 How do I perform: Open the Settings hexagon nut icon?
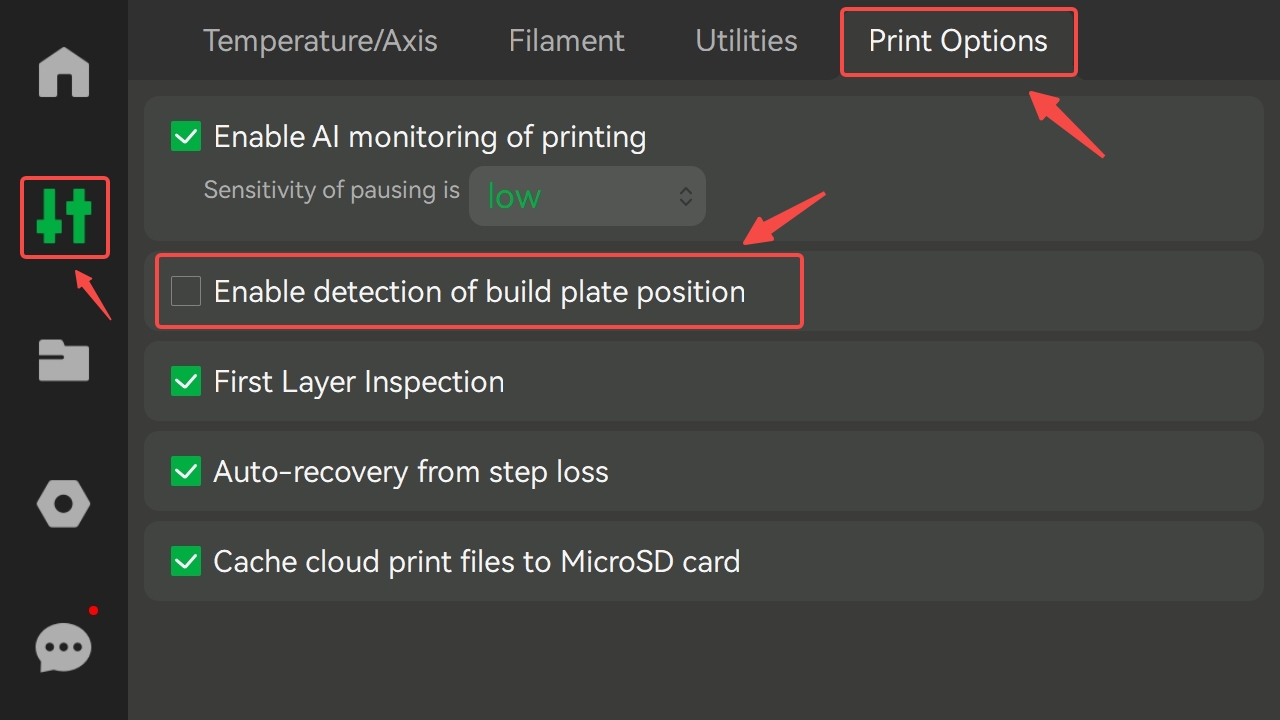point(64,505)
